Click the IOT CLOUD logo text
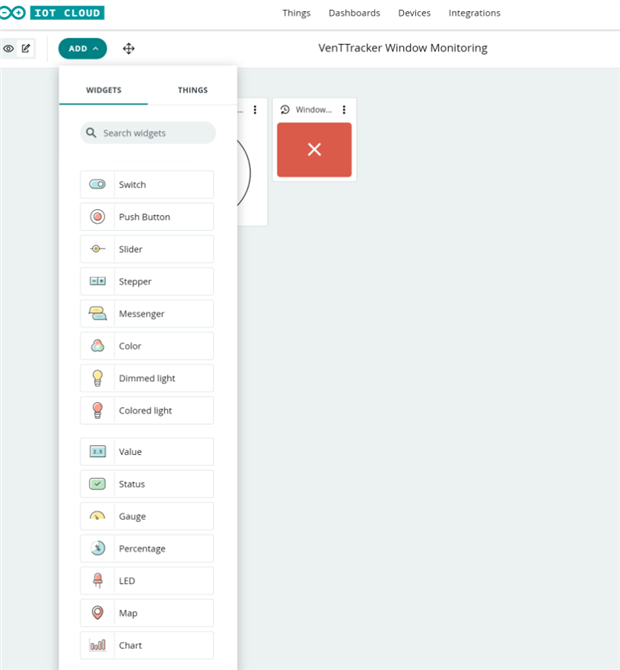This screenshot has width=620, height=670. pos(67,13)
